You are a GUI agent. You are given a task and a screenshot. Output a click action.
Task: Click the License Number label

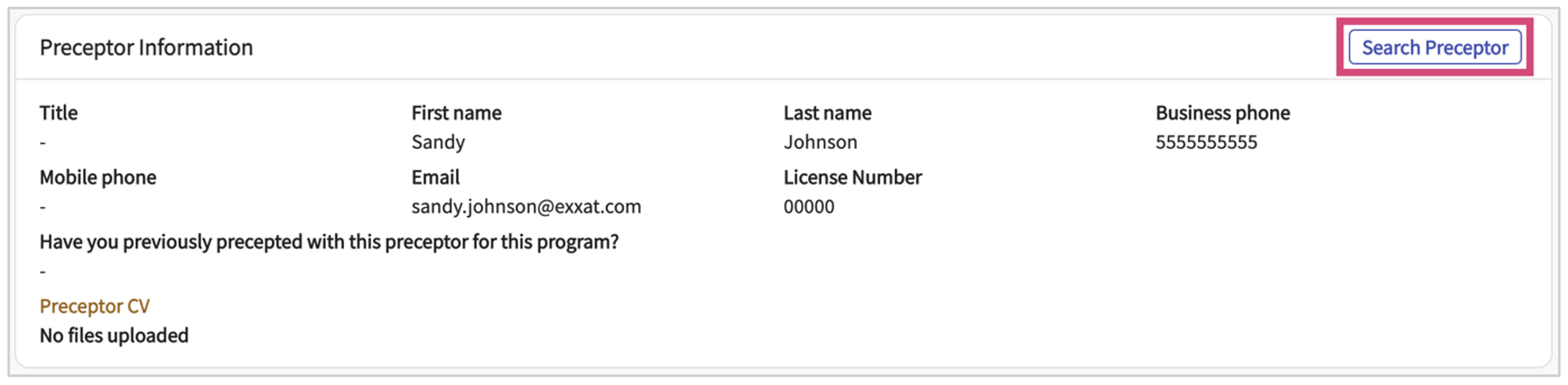point(852,178)
